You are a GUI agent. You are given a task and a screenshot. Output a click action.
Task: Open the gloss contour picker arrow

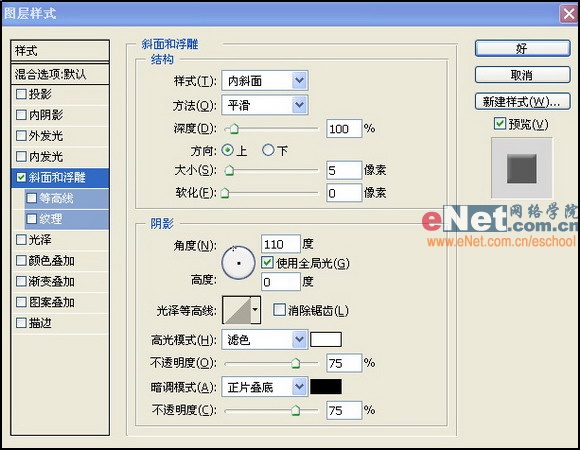(255, 310)
